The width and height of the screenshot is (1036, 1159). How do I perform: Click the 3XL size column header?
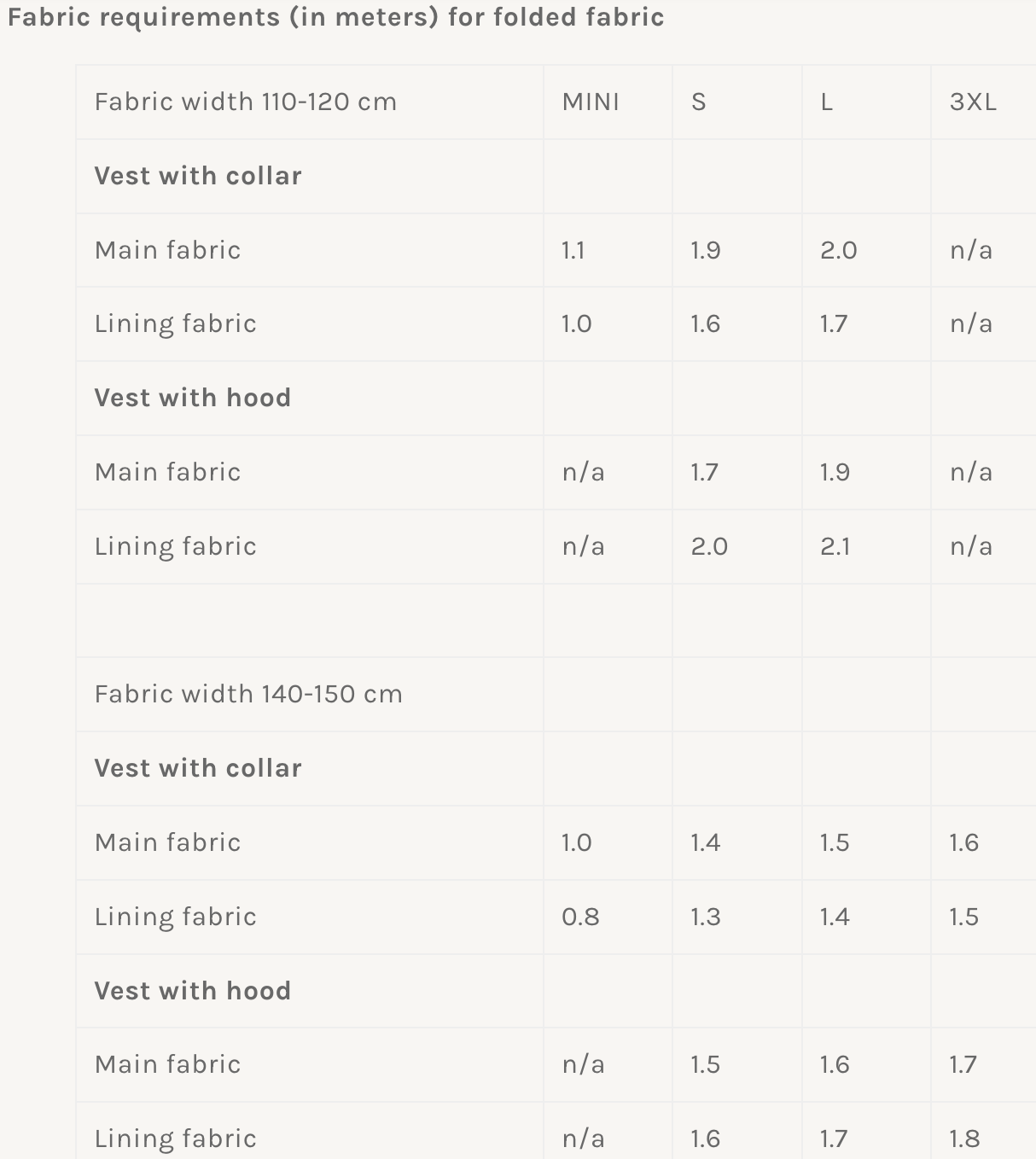(x=973, y=102)
